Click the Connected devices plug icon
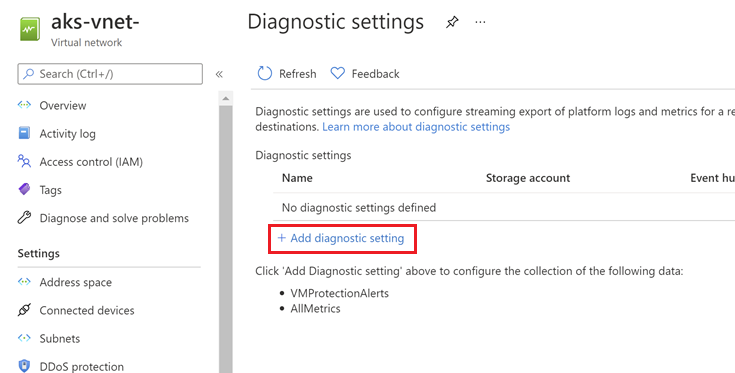The height and width of the screenshot is (373, 735). tap(24, 310)
